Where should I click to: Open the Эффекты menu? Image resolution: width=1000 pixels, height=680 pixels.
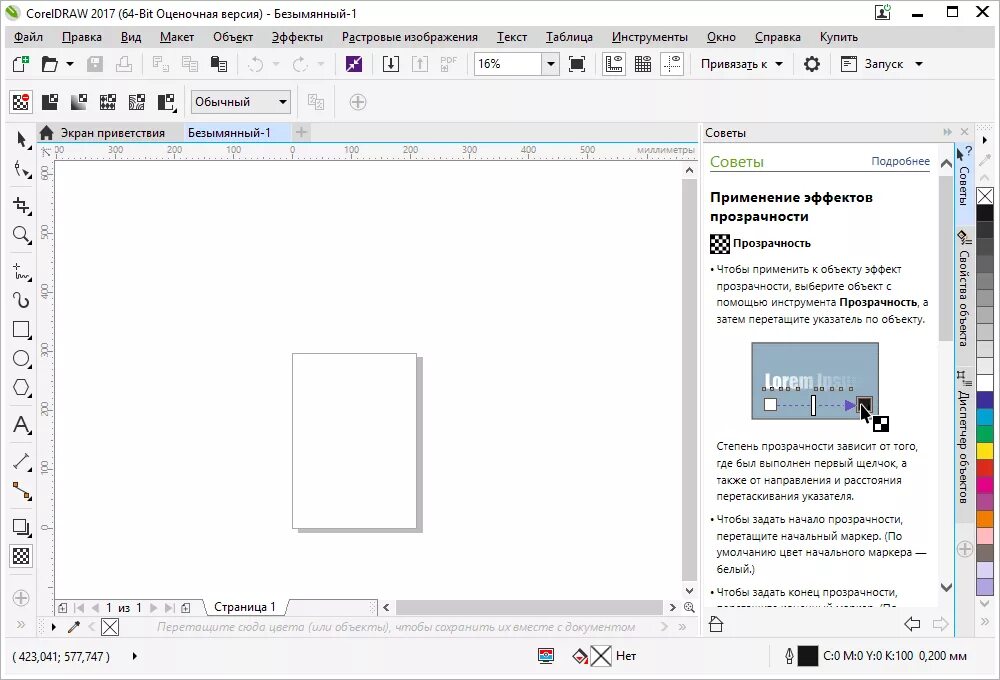click(x=297, y=37)
